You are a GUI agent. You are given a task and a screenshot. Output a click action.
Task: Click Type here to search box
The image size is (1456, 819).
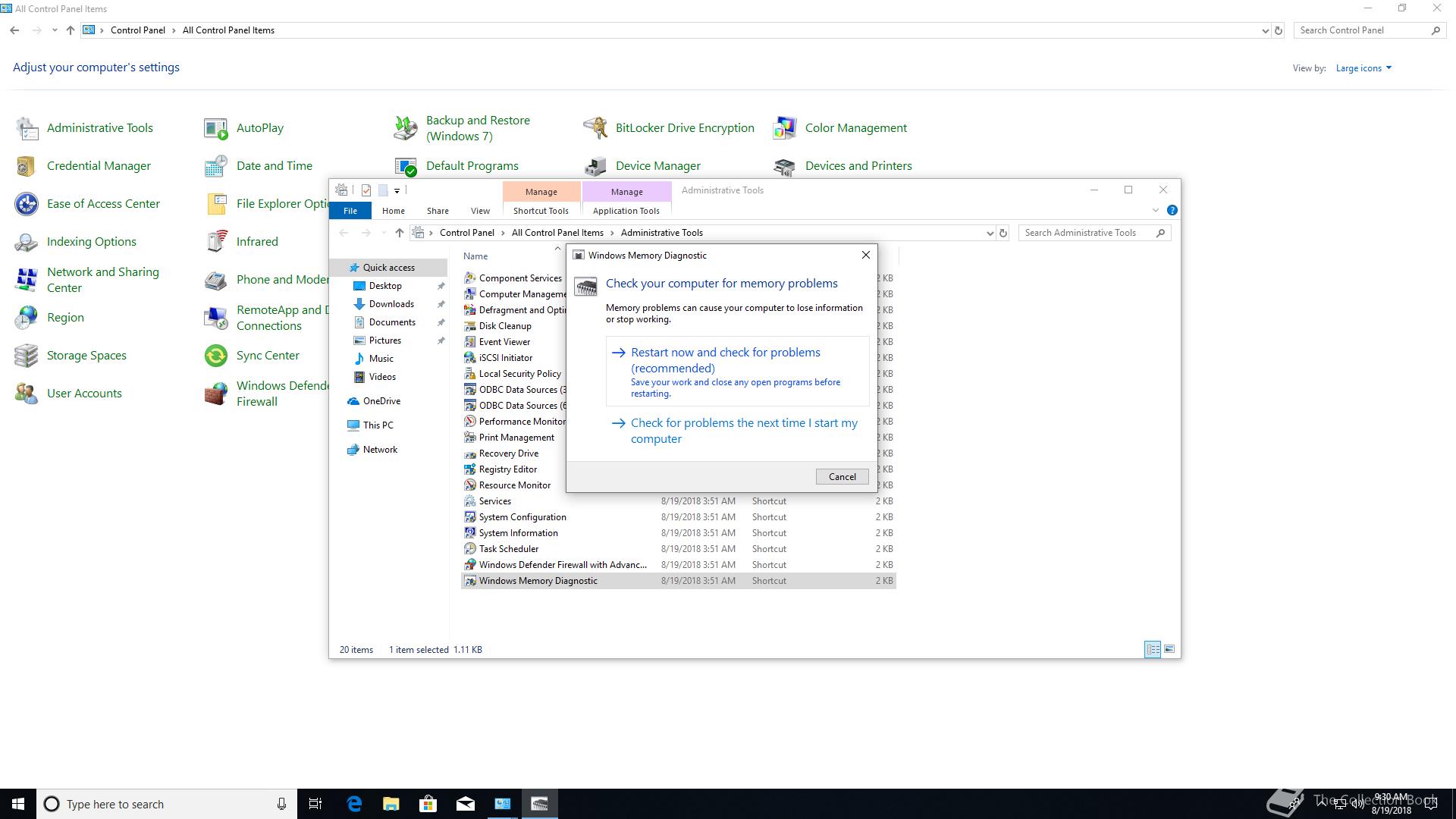pos(166,804)
